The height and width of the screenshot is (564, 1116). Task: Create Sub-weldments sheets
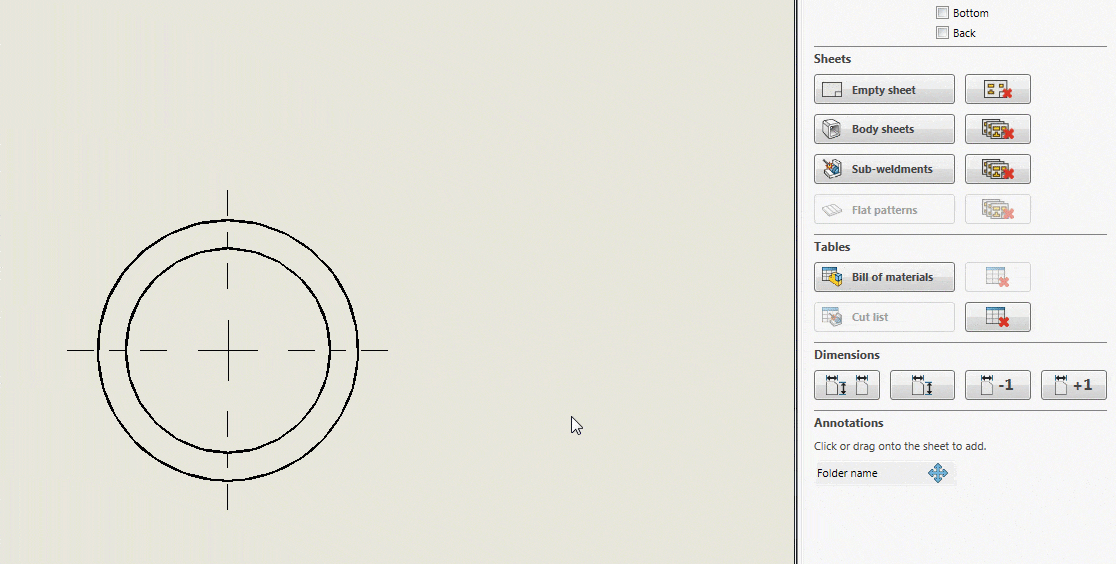point(884,169)
